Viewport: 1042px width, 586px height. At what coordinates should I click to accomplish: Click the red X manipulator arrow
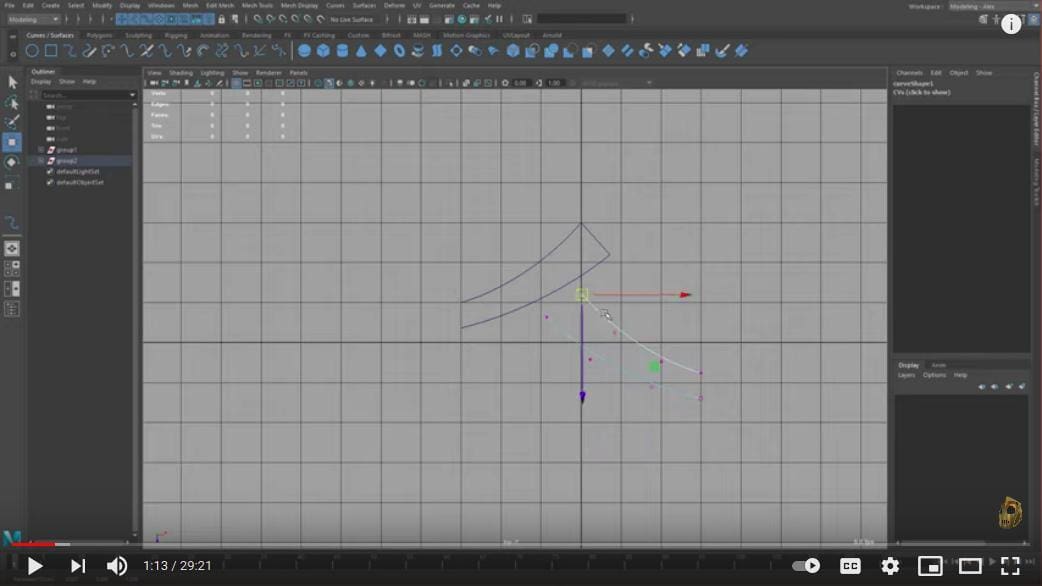tap(686, 294)
